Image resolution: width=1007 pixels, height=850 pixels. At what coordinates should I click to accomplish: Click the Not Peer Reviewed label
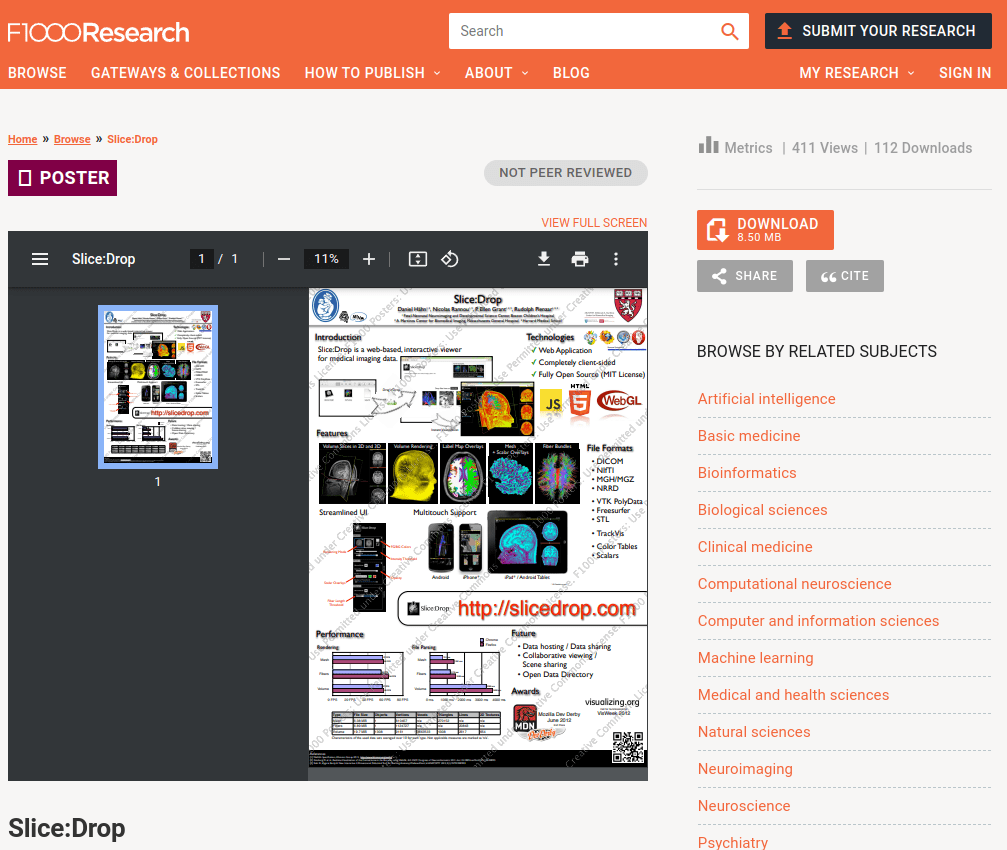click(x=565, y=173)
